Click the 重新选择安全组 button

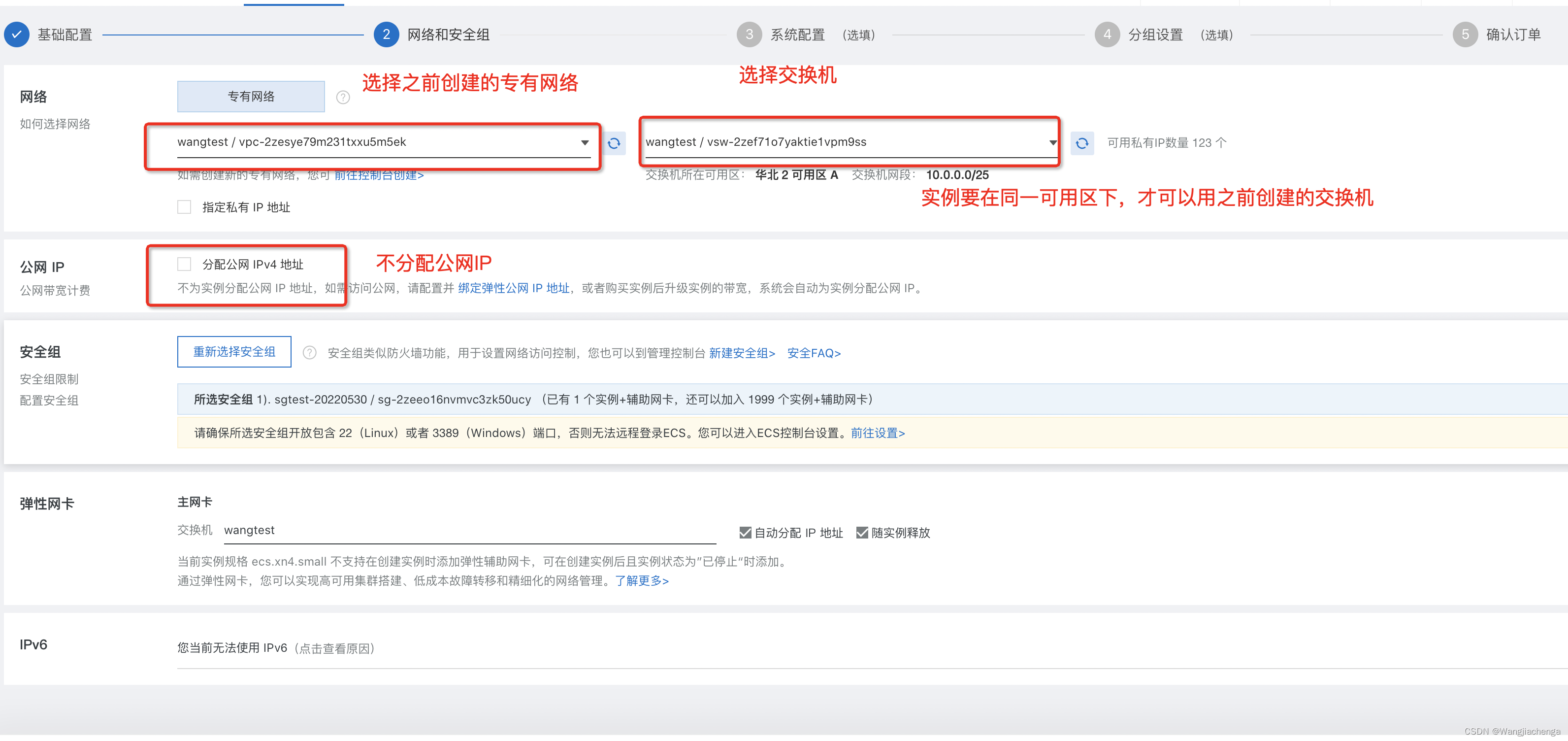coord(234,352)
